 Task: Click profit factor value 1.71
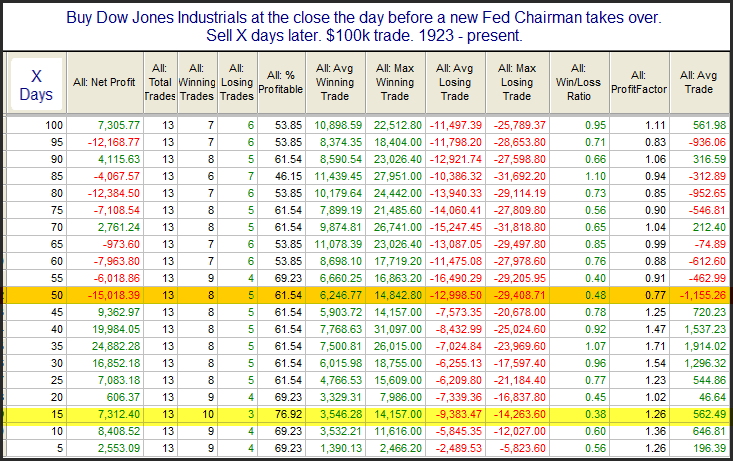(x=655, y=346)
